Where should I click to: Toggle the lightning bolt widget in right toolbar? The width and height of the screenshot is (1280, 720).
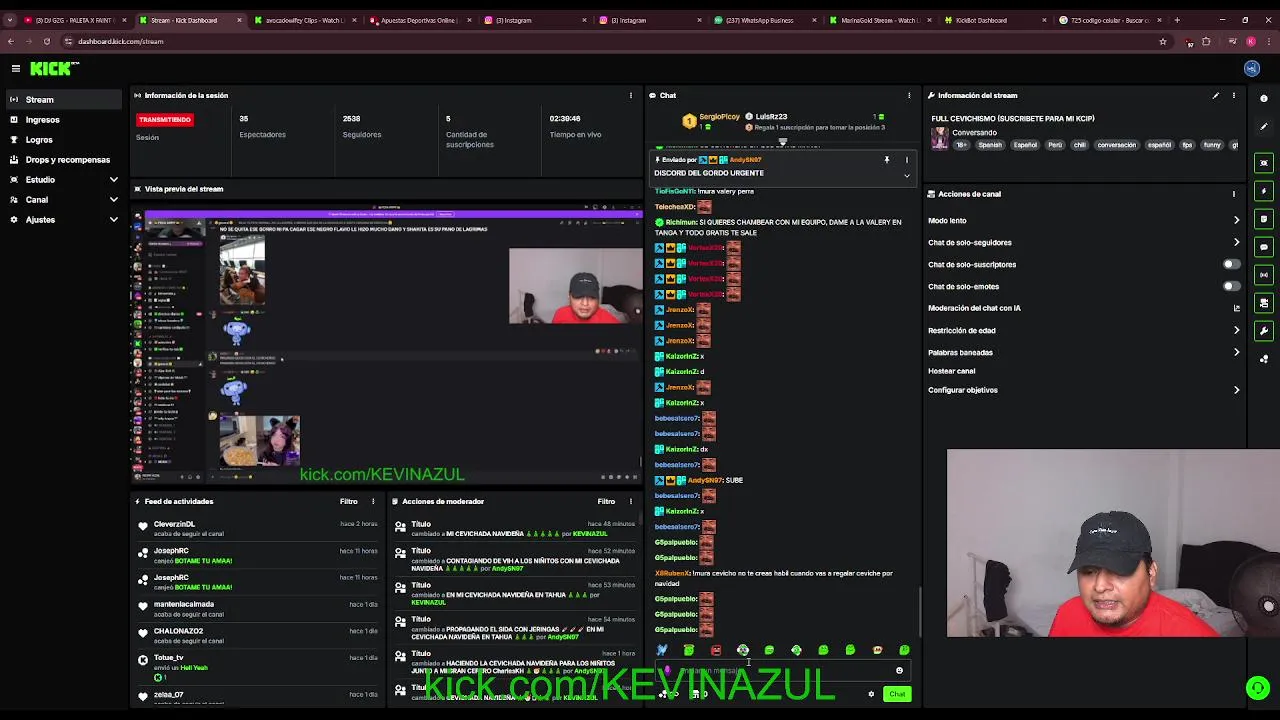click(1264, 191)
